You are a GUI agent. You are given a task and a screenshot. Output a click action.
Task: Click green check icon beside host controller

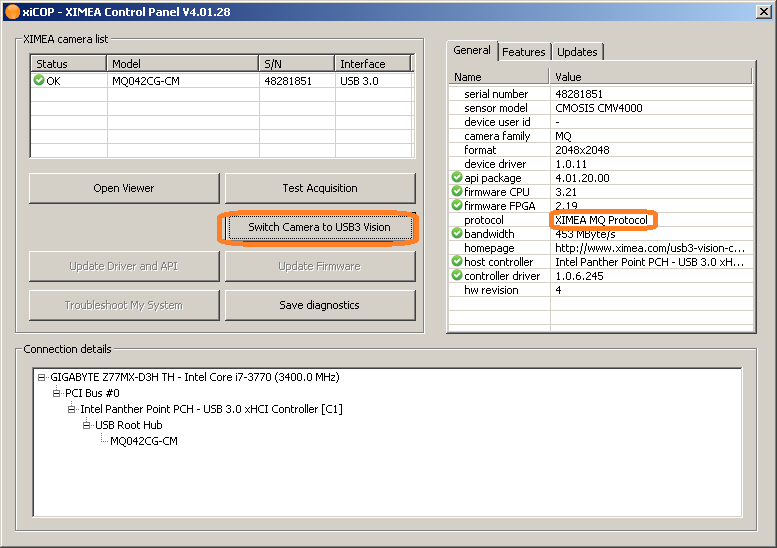tap(456, 261)
